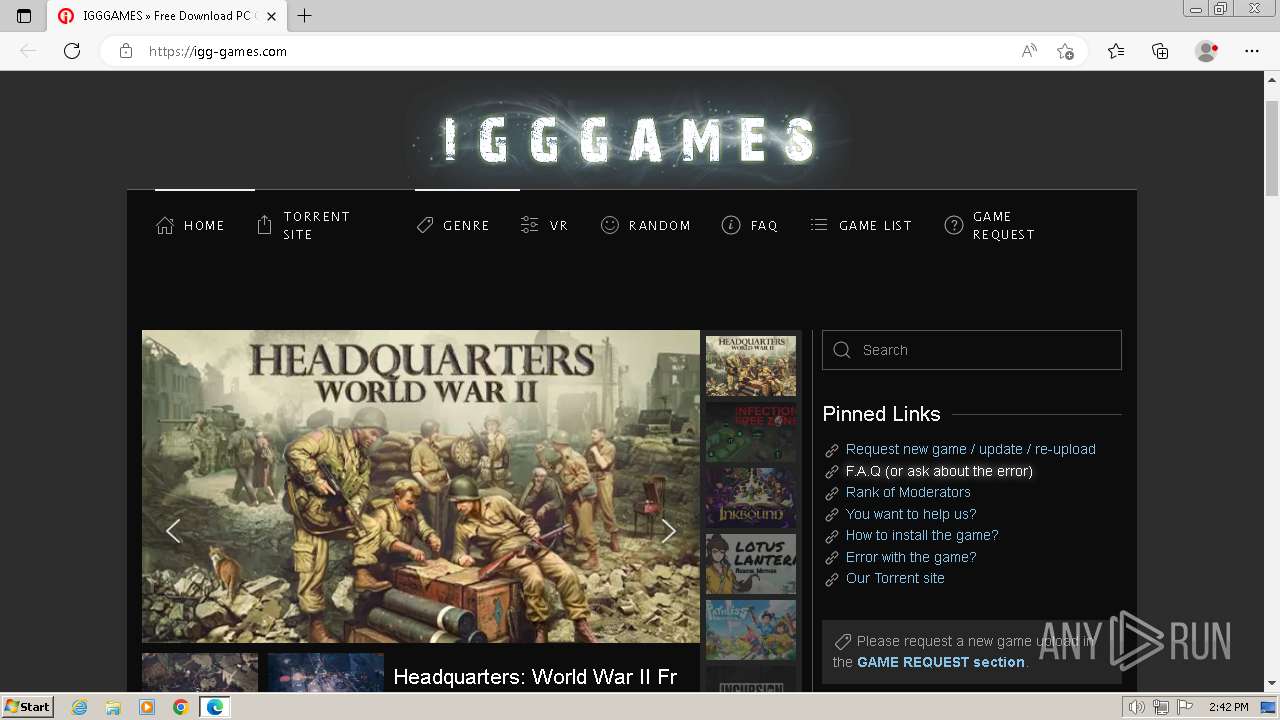Image resolution: width=1280 pixels, height=720 pixels.
Task: Close the IGGGAMES browser tab
Action: [271, 16]
